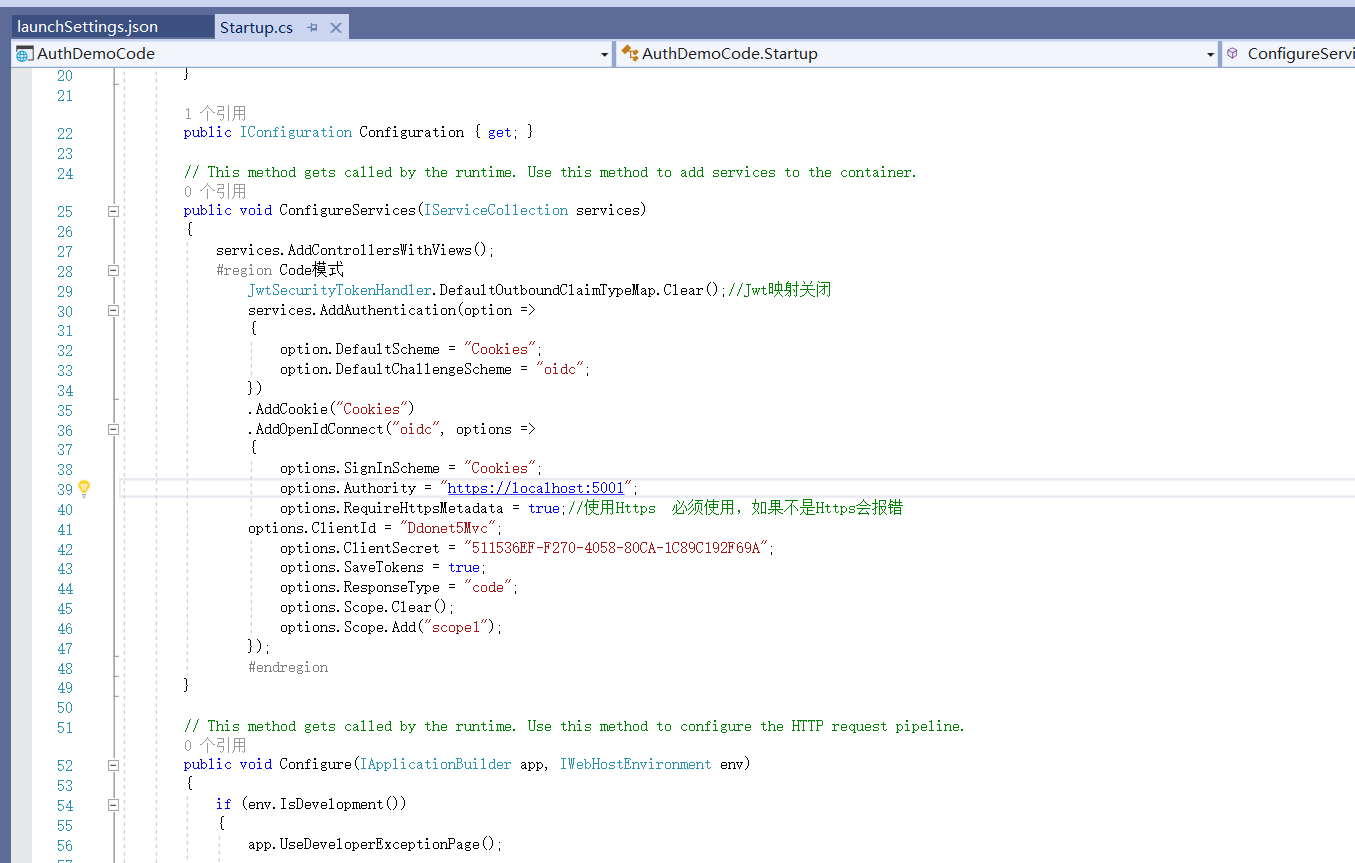Open the ConfigureServices member dropdown
Viewport: 1355px width, 863px height.
coord(1289,54)
